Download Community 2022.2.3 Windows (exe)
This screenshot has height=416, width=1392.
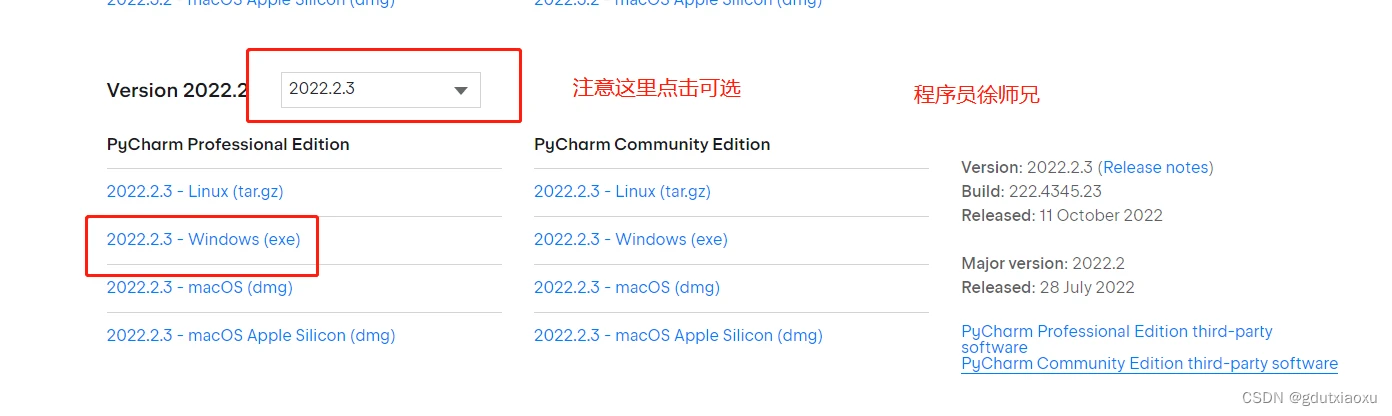point(631,239)
